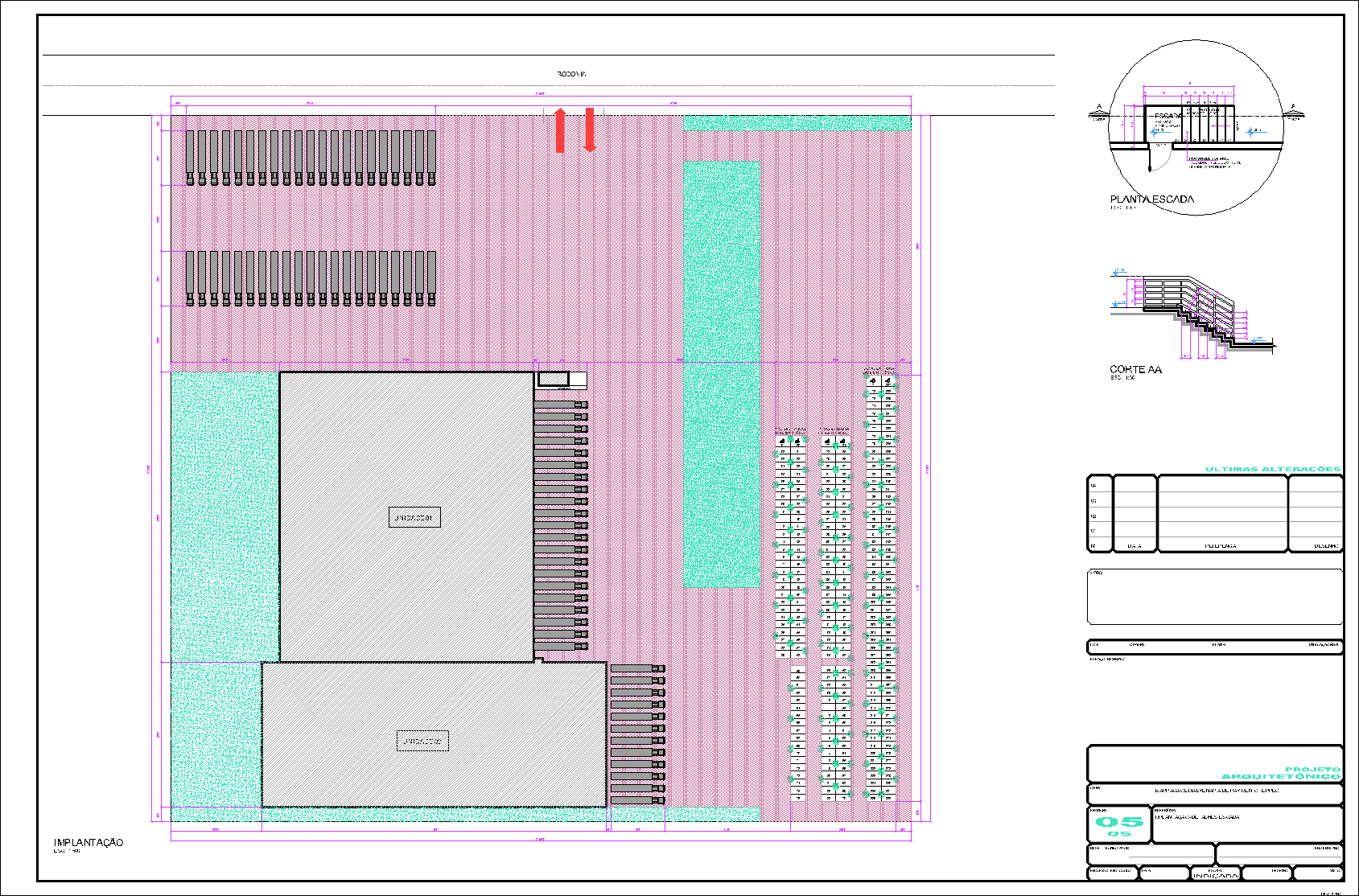This screenshot has width=1359, height=896.
Task: Click the blue level marker at top of stair section
Action: tap(1117, 273)
